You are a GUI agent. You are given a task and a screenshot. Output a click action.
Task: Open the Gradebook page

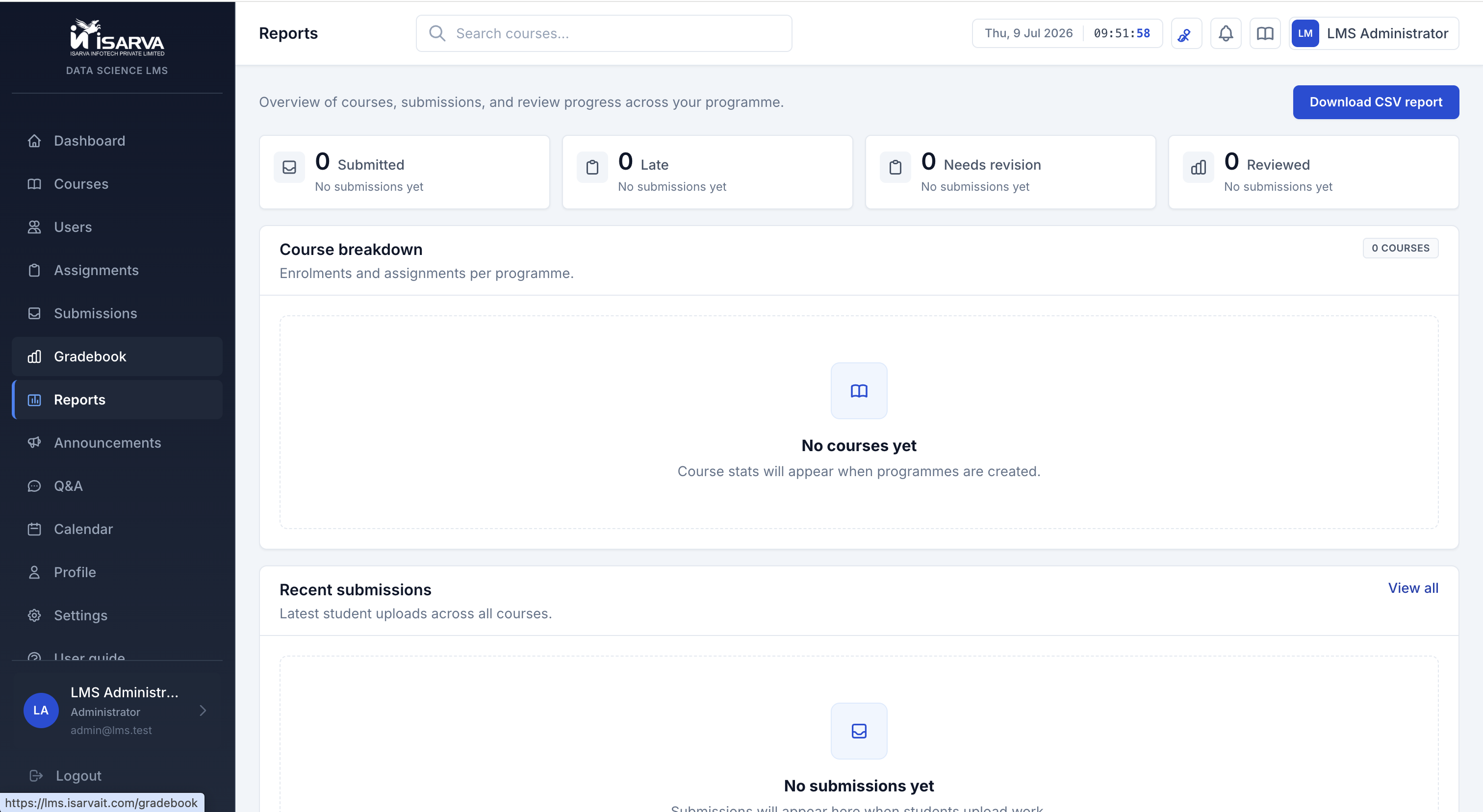tap(117, 356)
